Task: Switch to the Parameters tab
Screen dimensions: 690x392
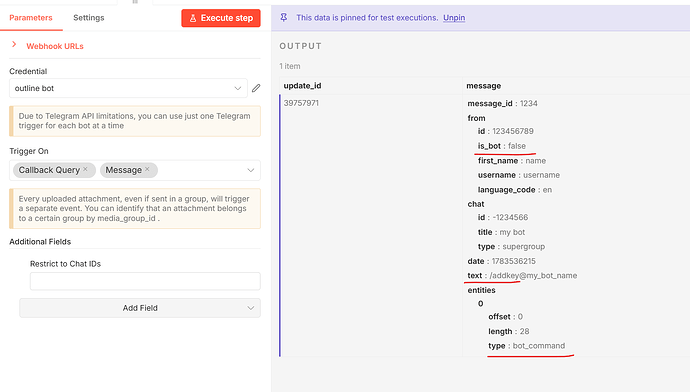Action: (31, 18)
